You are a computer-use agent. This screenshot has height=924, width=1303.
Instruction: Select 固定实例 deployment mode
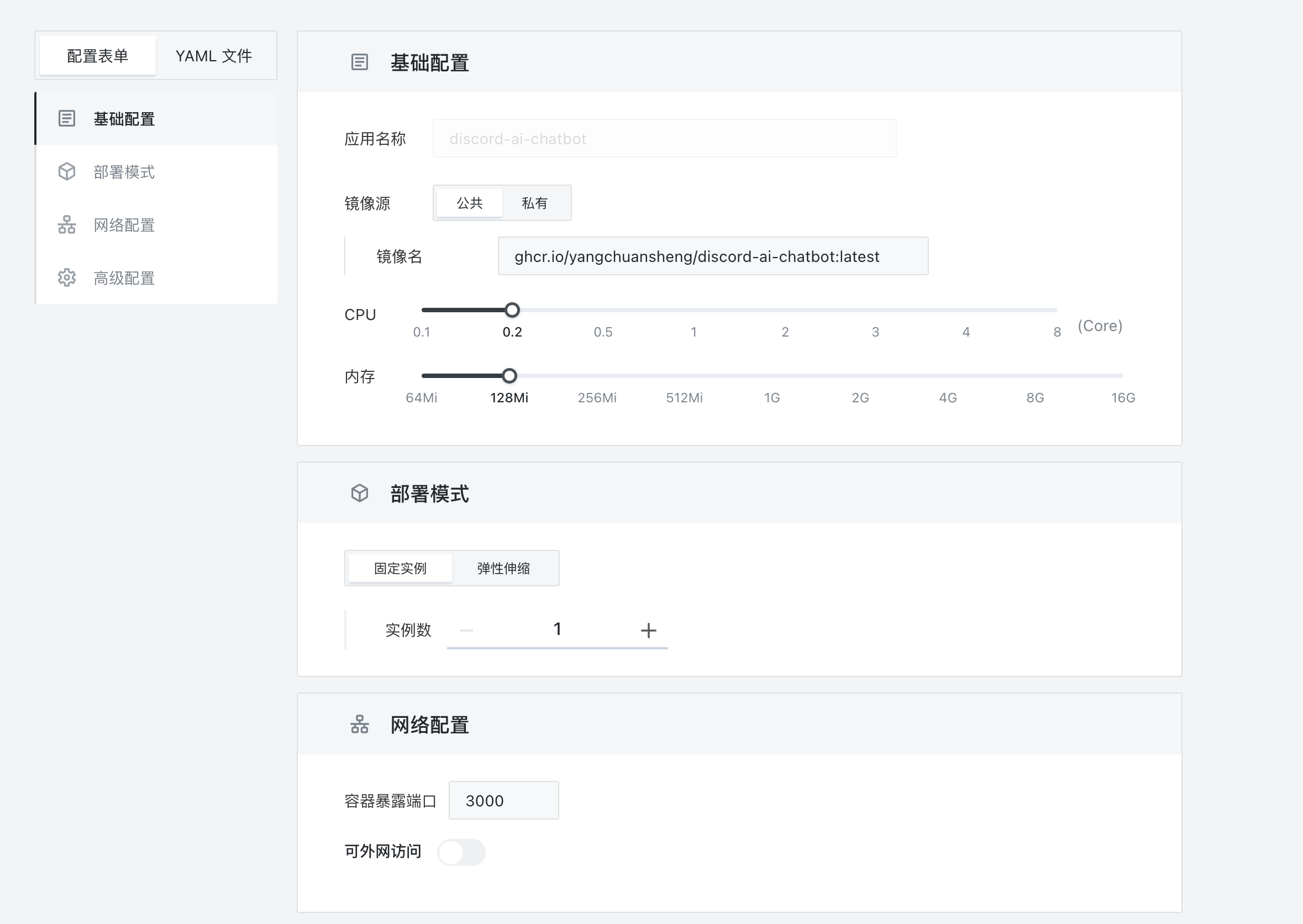point(400,568)
